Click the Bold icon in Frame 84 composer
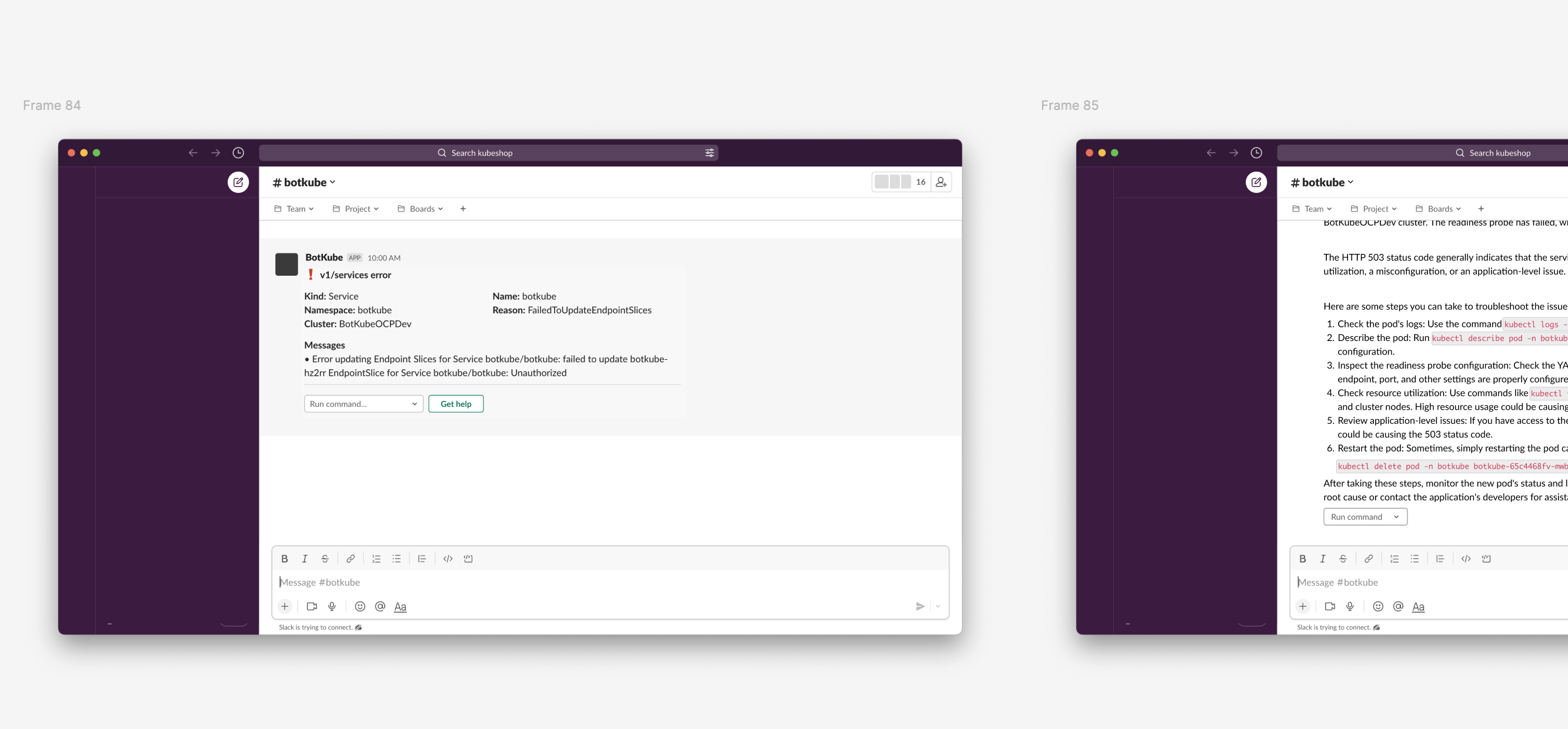This screenshot has height=729, width=1568. (x=284, y=559)
